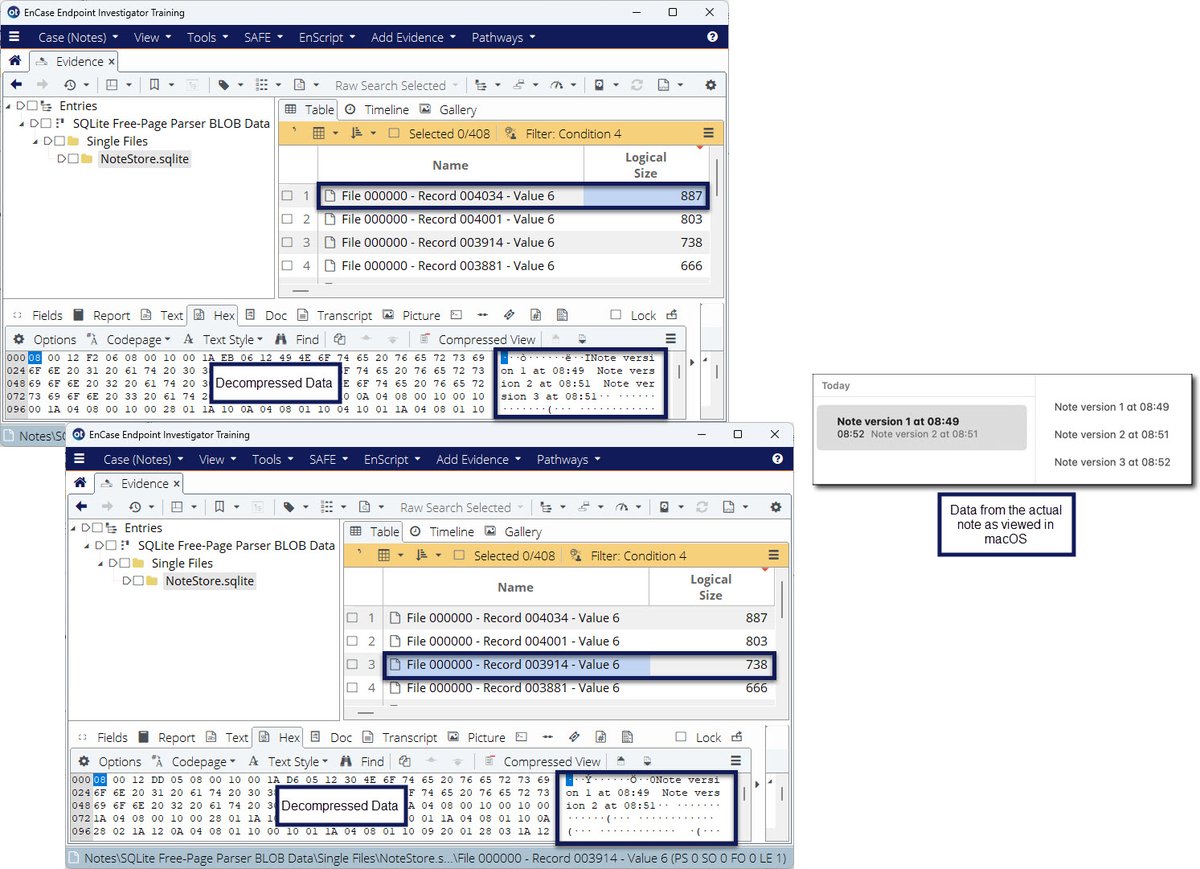This screenshot has height=869, width=1200.
Task: Select Record 004034 row in the upper window table
Action: tap(513, 196)
